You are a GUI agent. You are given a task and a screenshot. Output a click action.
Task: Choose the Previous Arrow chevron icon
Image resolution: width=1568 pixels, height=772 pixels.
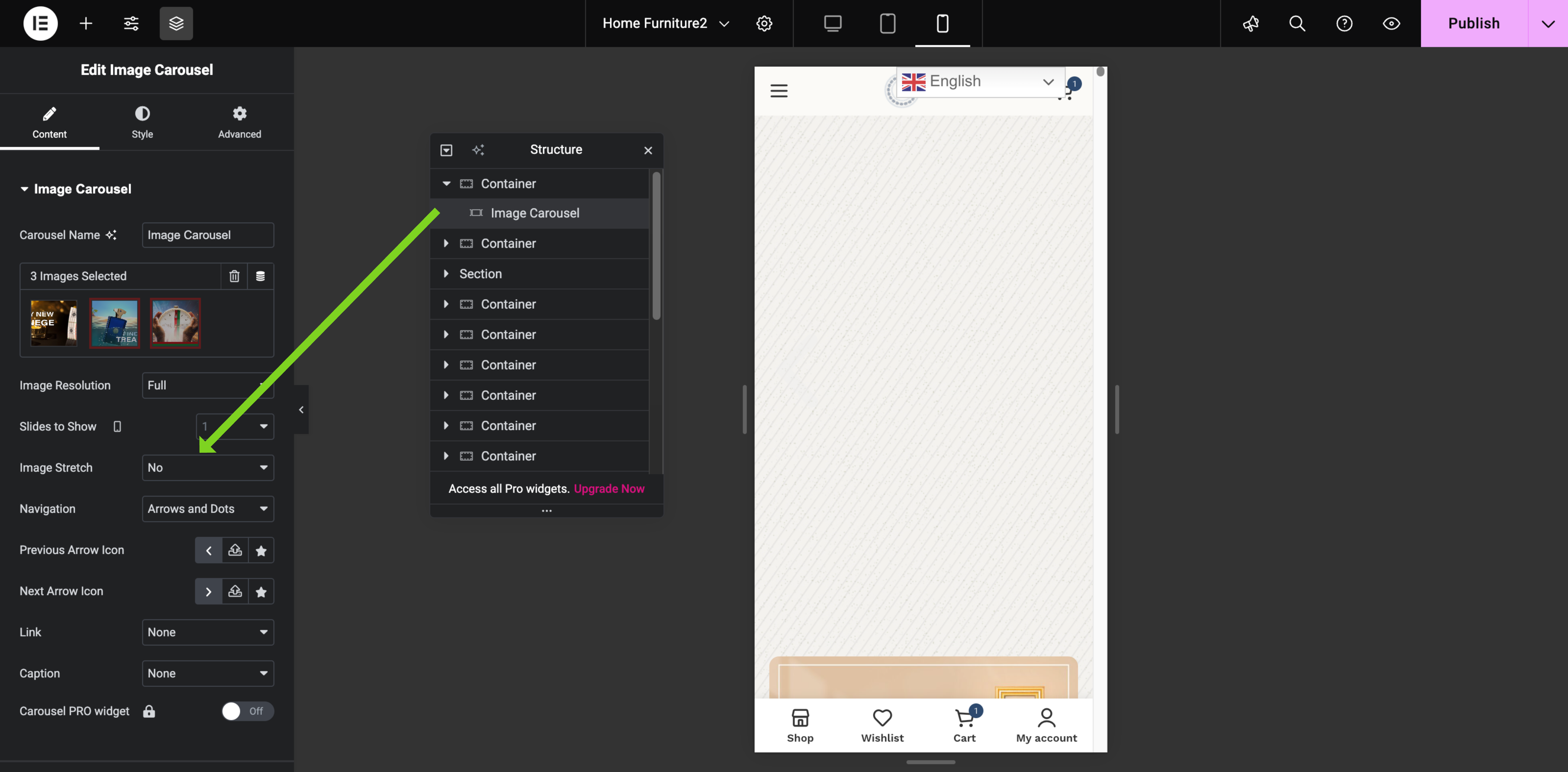(x=208, y=551)
